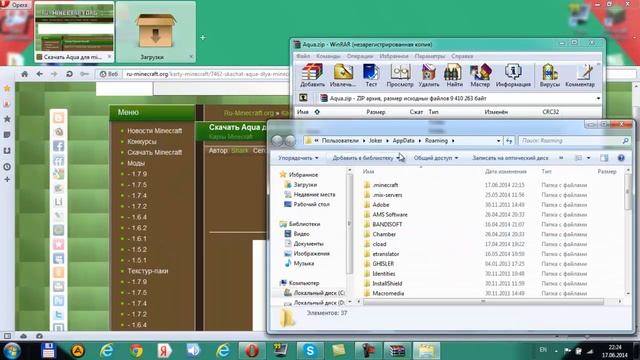Open Yandex icon in the taskbar
The width and height of the screenshot is (640, 360).
click(x=164, y=351)
